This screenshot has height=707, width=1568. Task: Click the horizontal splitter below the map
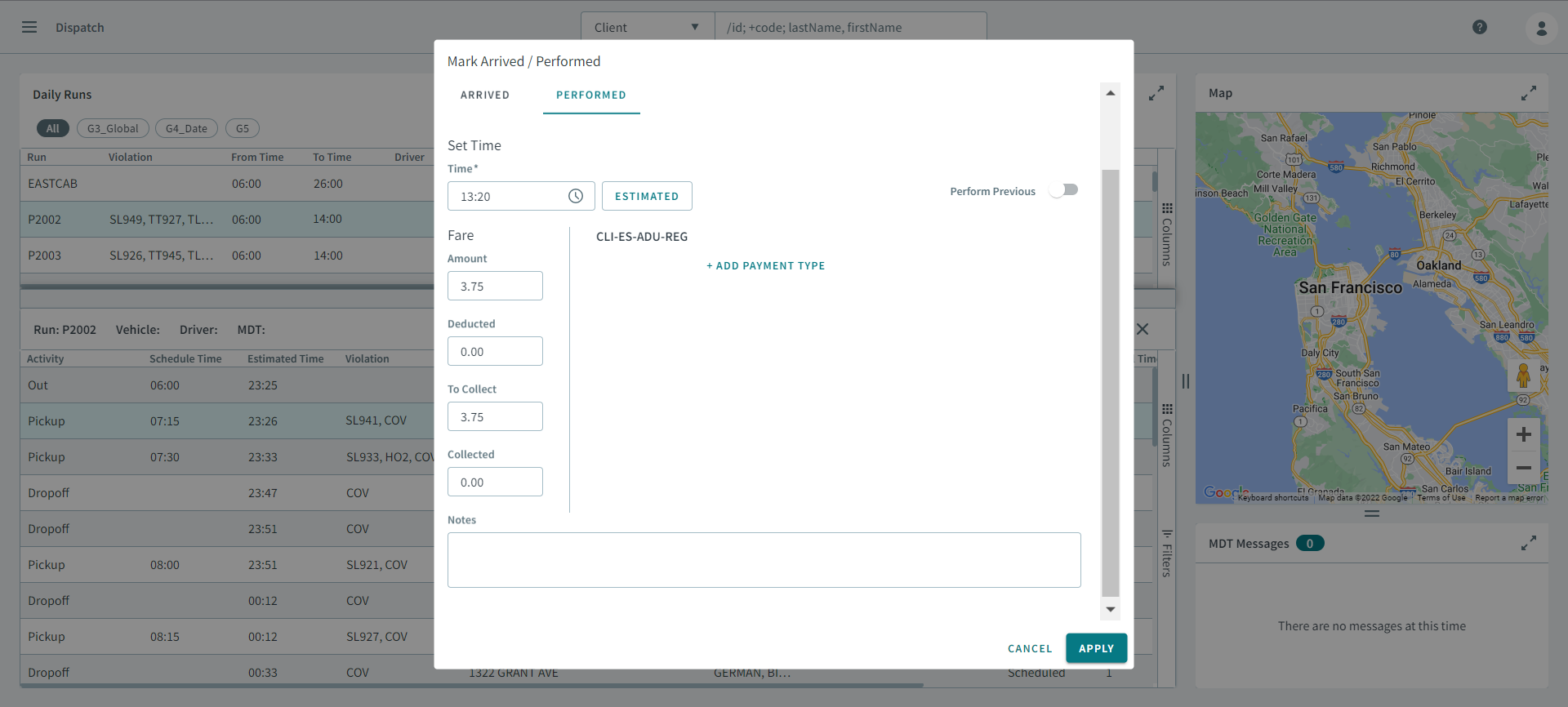point(1372,514)
